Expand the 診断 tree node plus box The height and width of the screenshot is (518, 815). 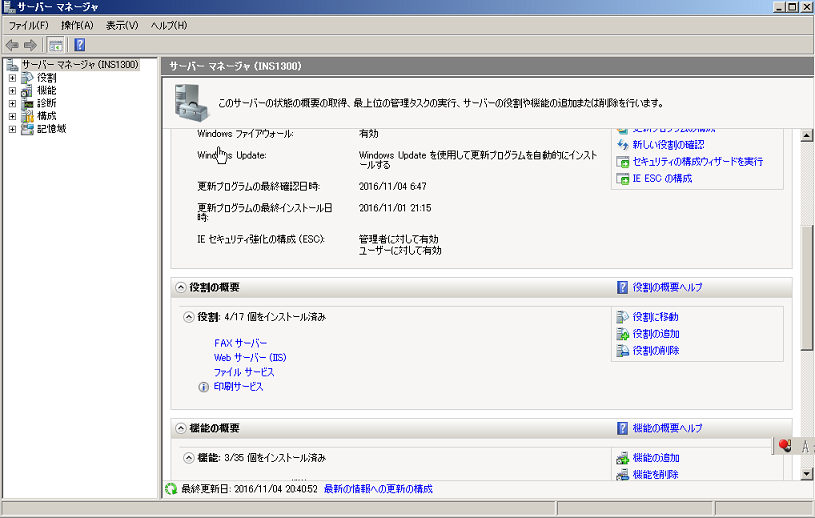(x=12, y=103)
